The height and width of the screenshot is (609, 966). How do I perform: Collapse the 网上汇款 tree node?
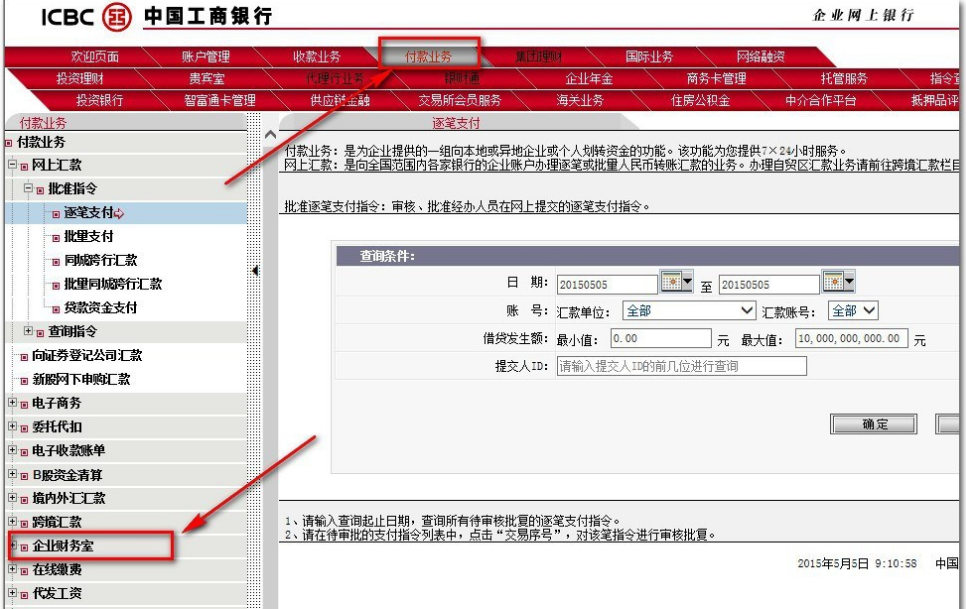[x=12, y=164]
